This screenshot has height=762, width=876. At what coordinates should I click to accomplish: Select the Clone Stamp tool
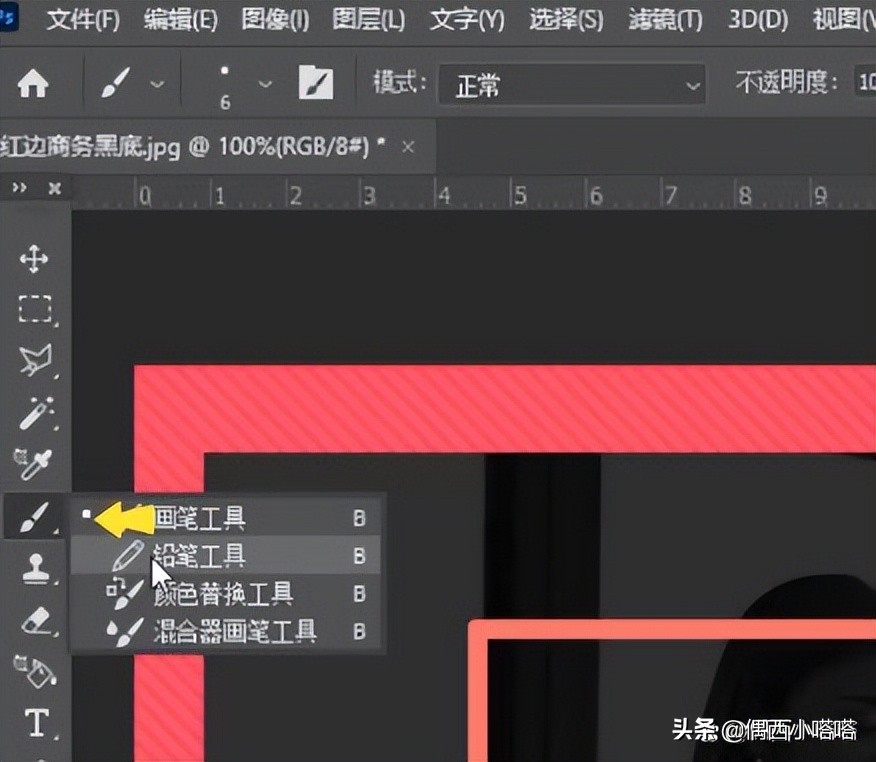point(34,570)
